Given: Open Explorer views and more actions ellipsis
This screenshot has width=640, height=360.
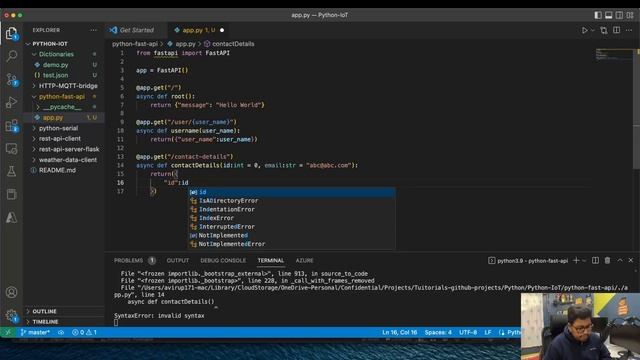Looking at the screenshot, I should click(93, 30).
